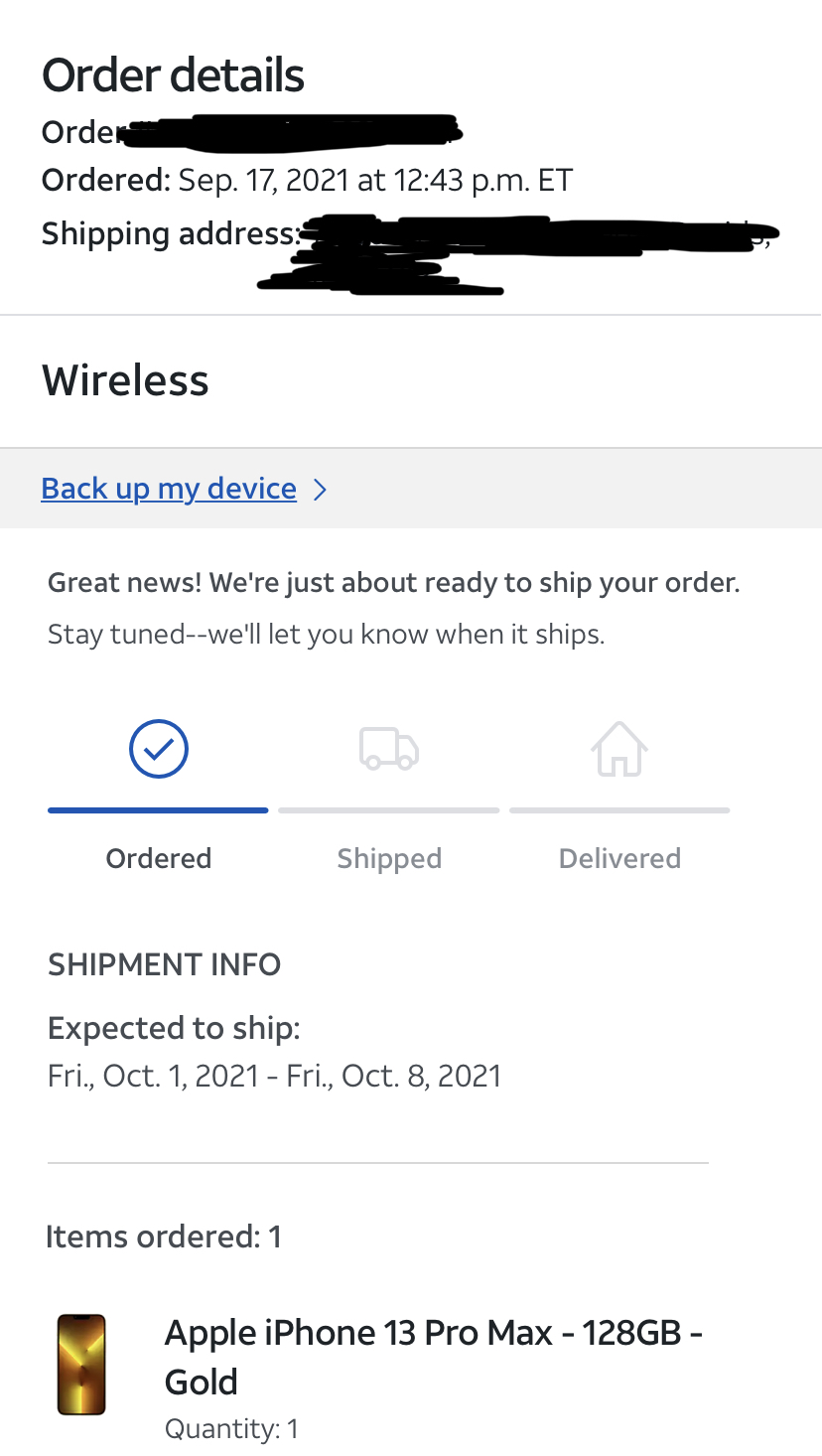Click the blue Ordered checkmark circle icon

tap(159, 748)
